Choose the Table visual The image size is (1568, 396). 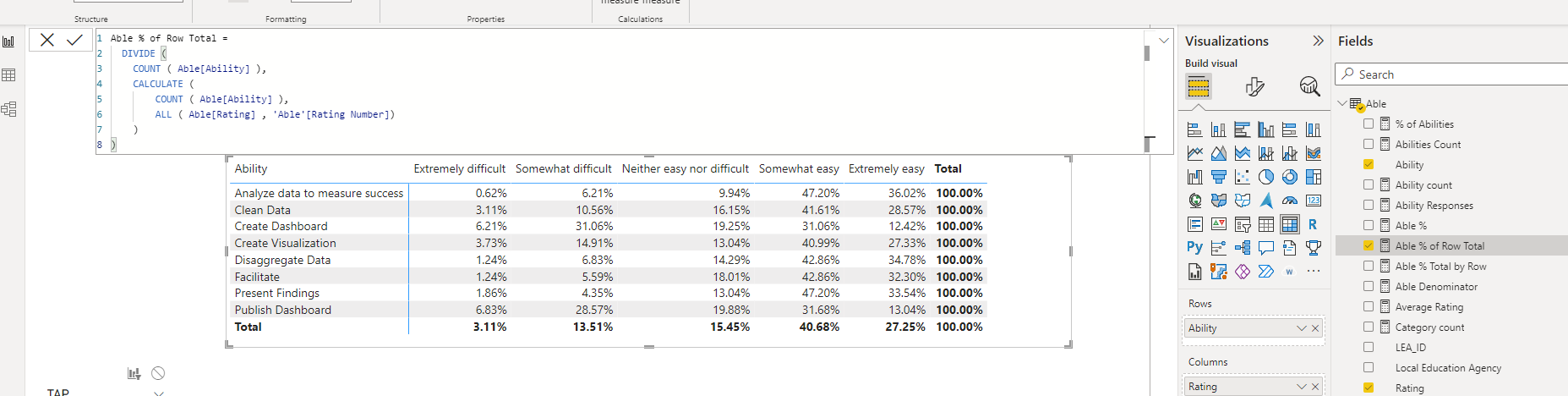[x=1265, y=224]
